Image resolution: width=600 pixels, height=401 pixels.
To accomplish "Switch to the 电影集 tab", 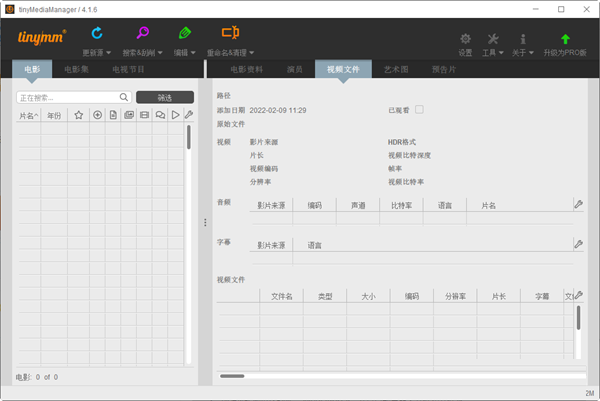I will point(77,69).
